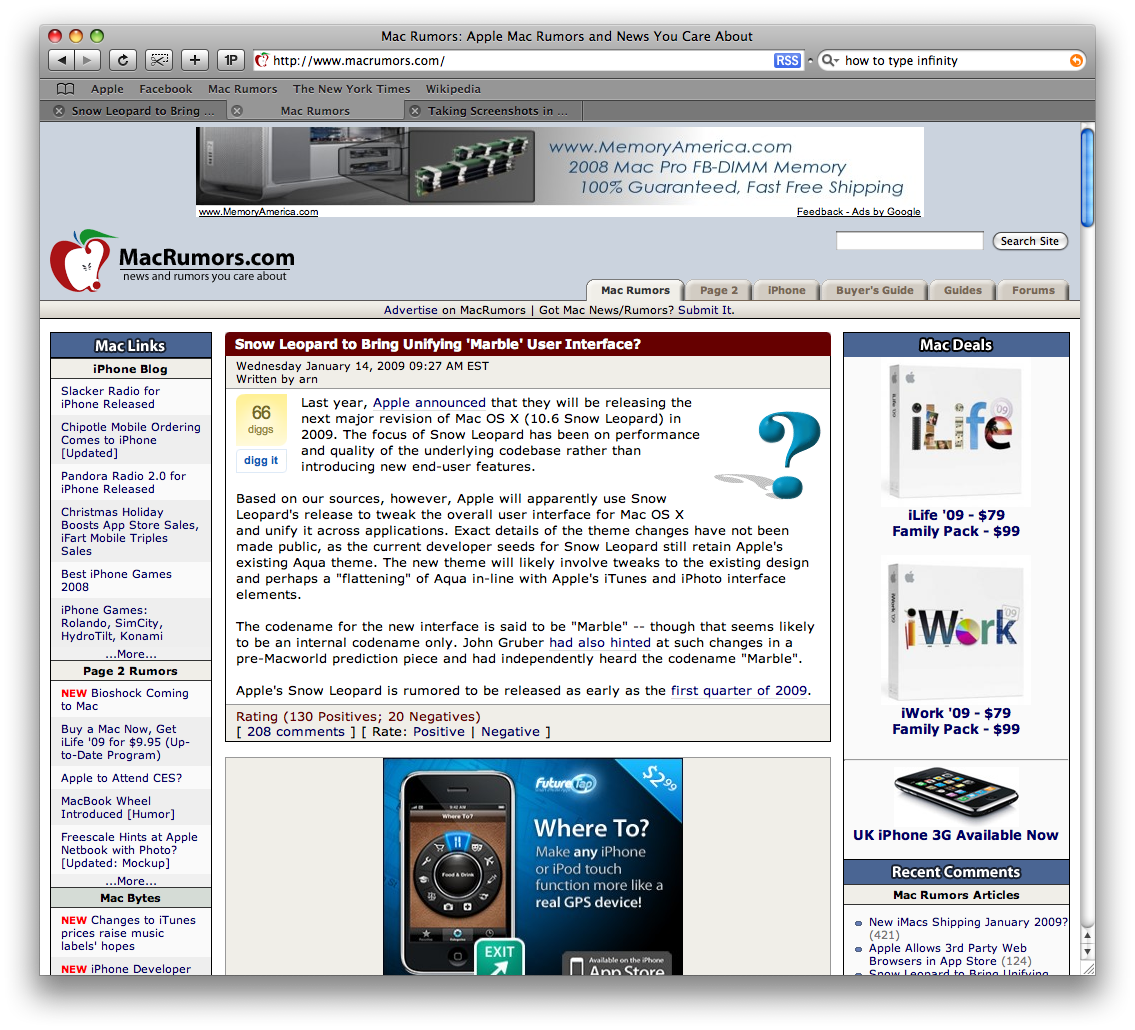Open the Apple announced link
Screen dimensions: 1135x1030
point(429,402)
